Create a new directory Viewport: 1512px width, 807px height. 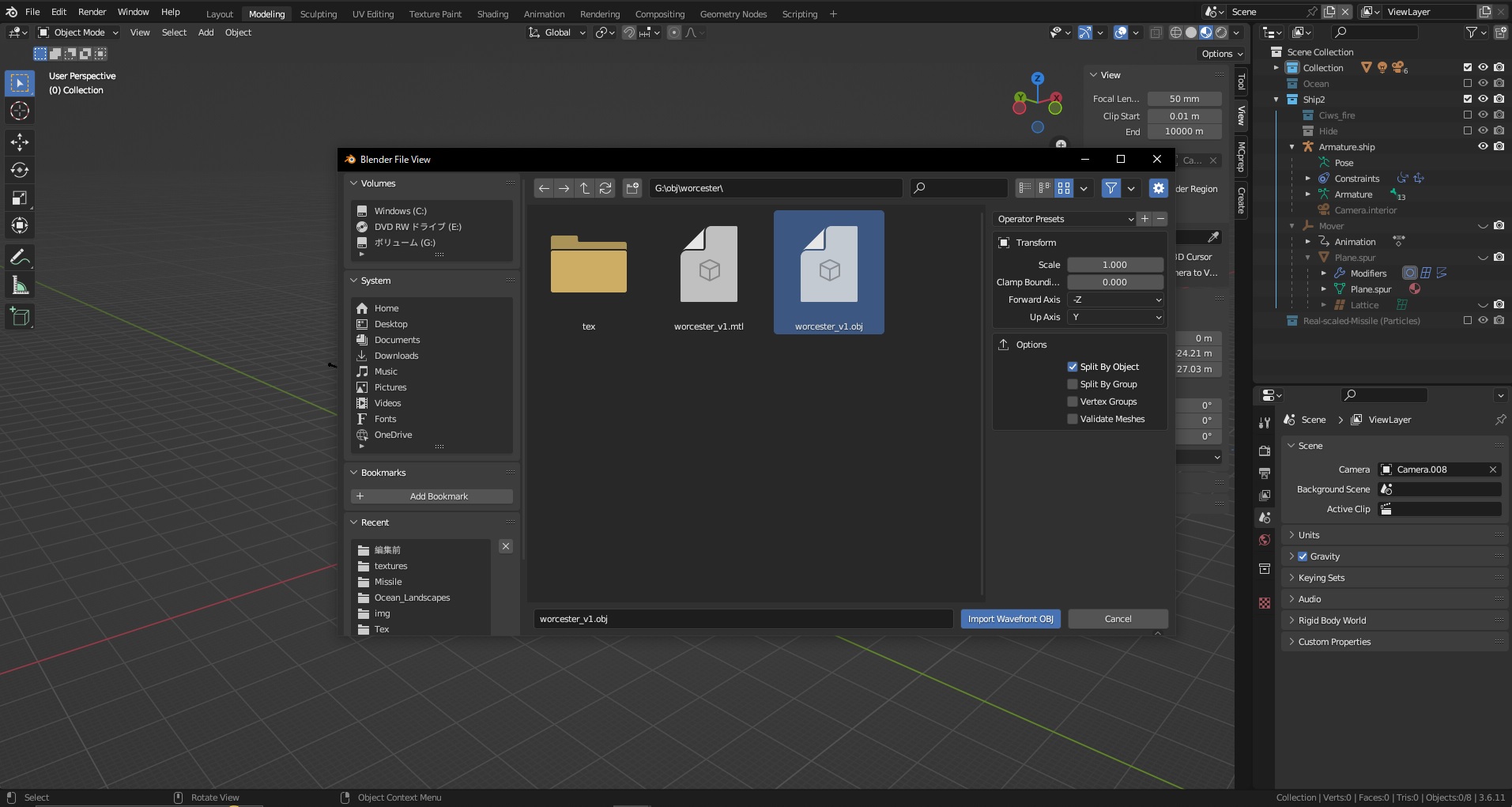click(632, 188)
